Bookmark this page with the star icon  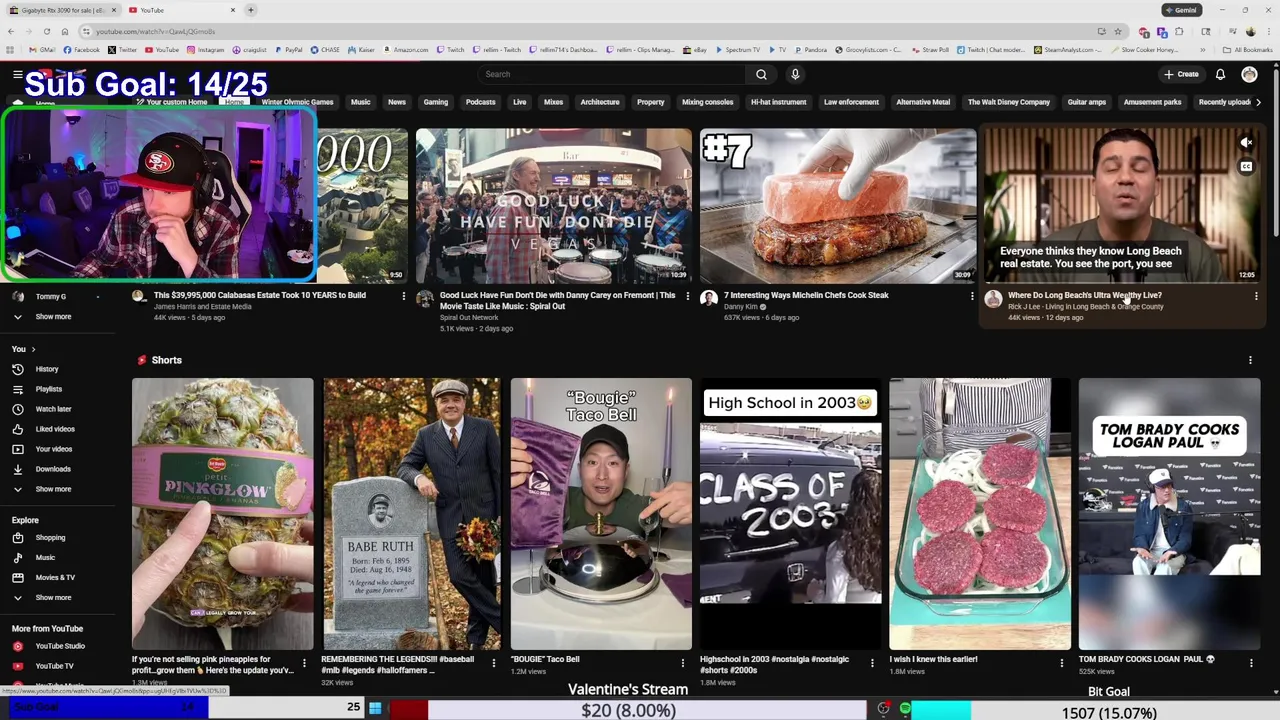point(1118,31)
